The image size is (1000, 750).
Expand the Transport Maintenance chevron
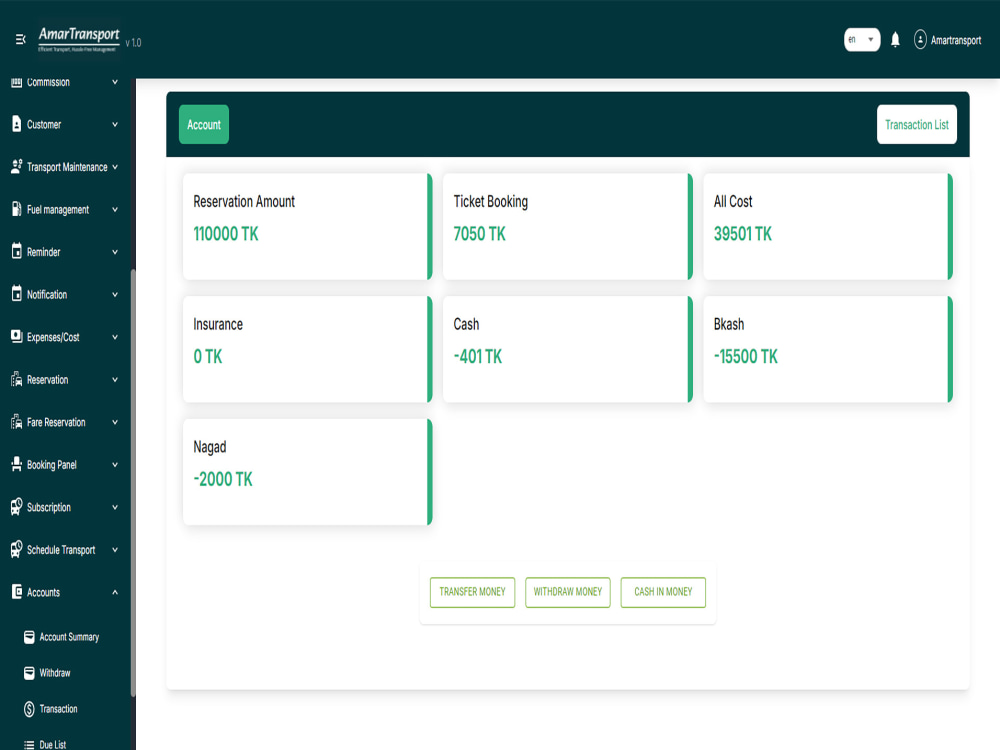click(115, 167)
